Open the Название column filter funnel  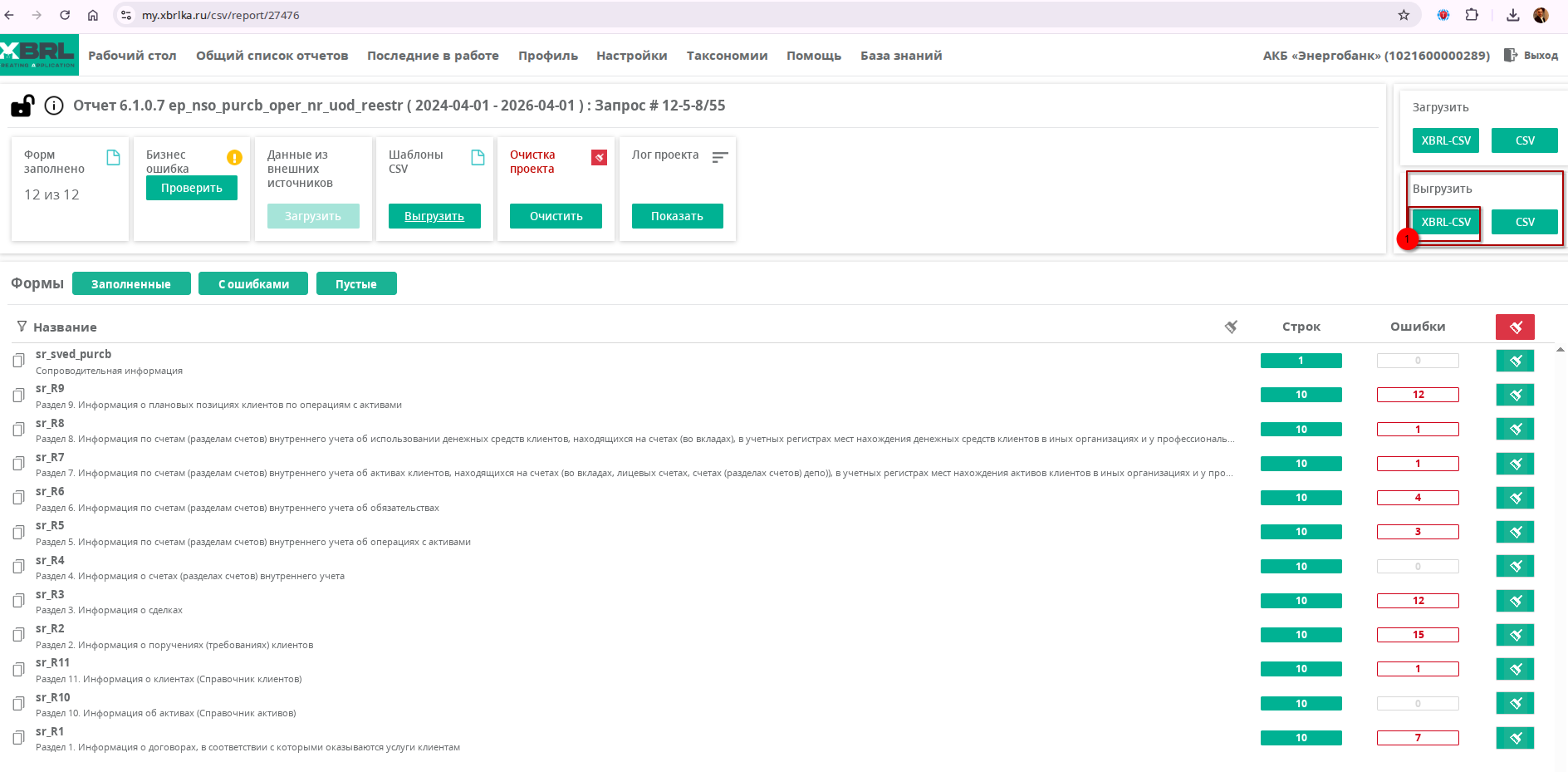[22, 327]
